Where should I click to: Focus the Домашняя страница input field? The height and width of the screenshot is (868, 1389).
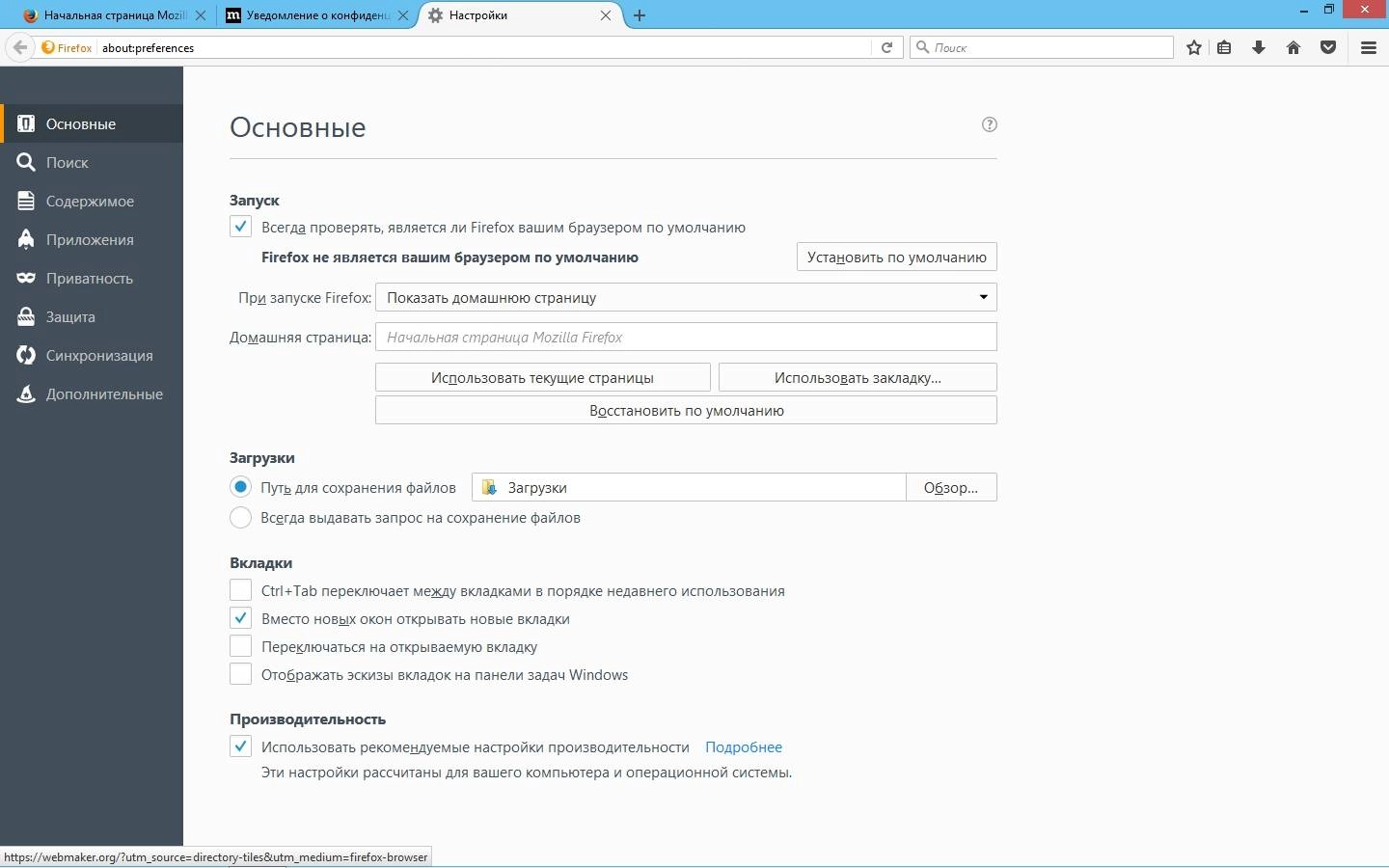tap(686, 337)
